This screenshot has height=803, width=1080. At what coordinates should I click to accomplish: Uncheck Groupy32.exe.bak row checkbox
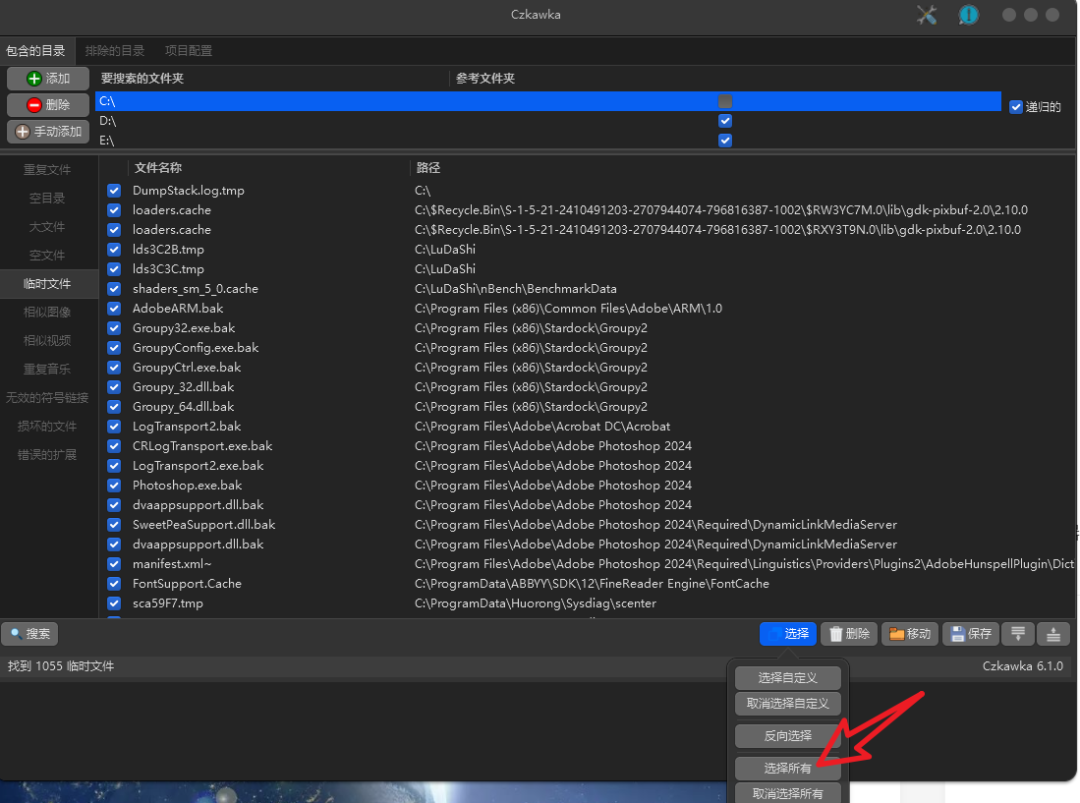click(114, 328)
